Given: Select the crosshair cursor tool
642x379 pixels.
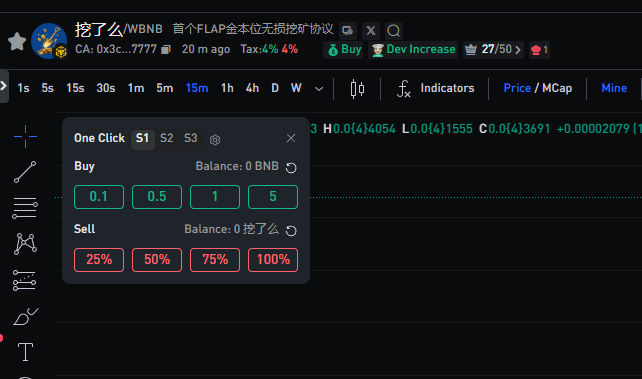Looking at the screenshot, I should (25, 136).
